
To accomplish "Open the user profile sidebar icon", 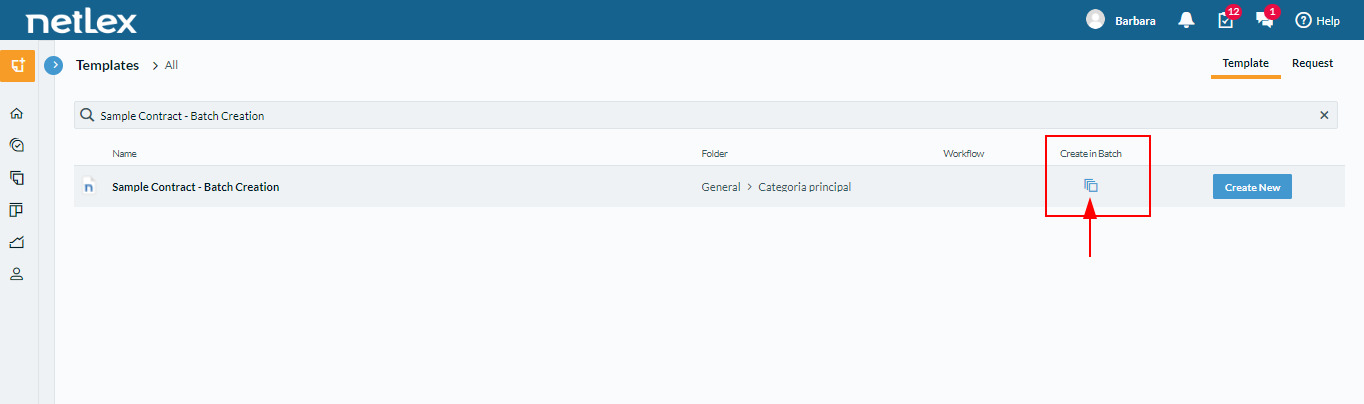I will click(16, 274).
